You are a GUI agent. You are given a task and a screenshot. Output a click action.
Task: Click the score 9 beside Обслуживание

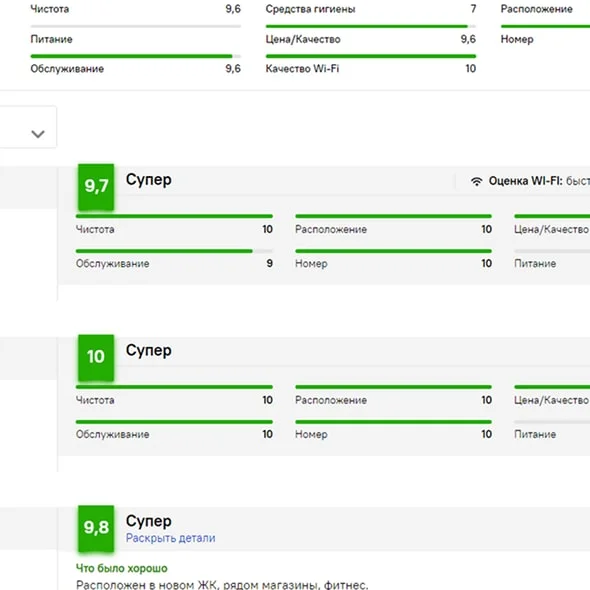269,263
